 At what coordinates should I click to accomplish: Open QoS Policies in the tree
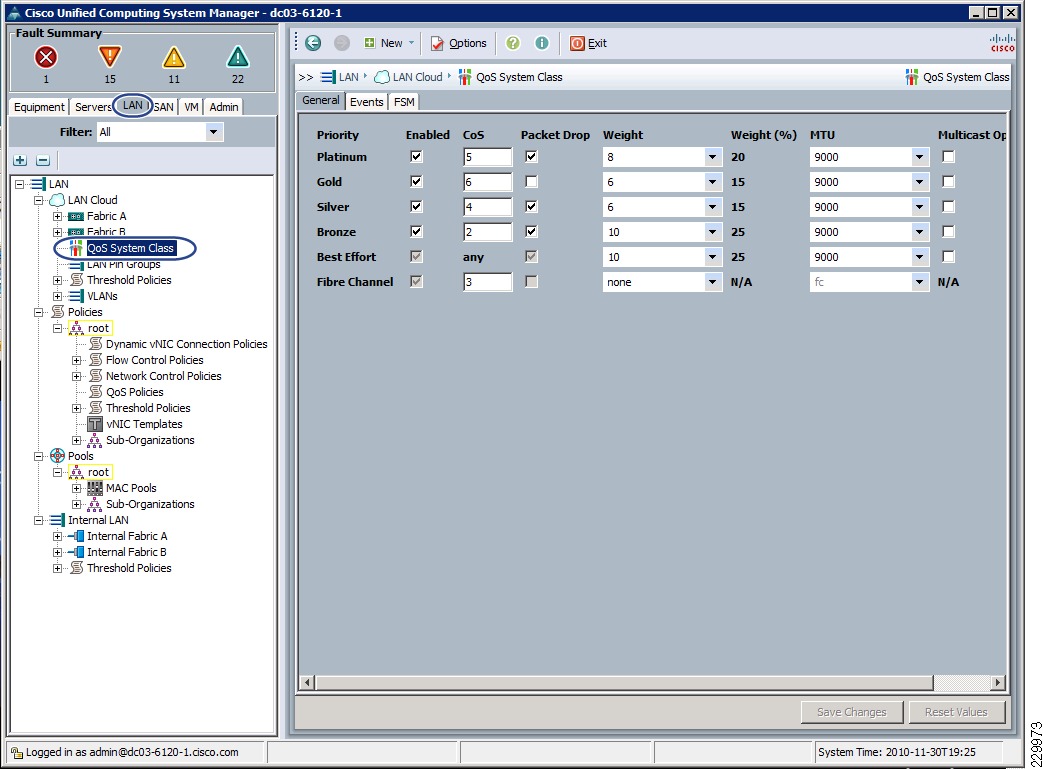134,392
